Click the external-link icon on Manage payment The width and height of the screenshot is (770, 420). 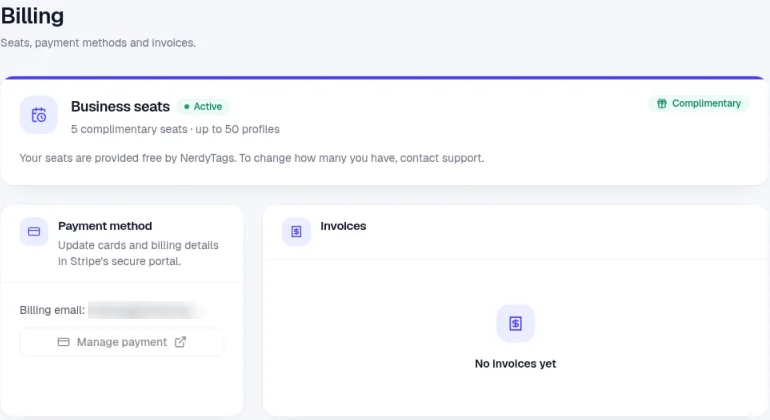(x=180, y=342)
